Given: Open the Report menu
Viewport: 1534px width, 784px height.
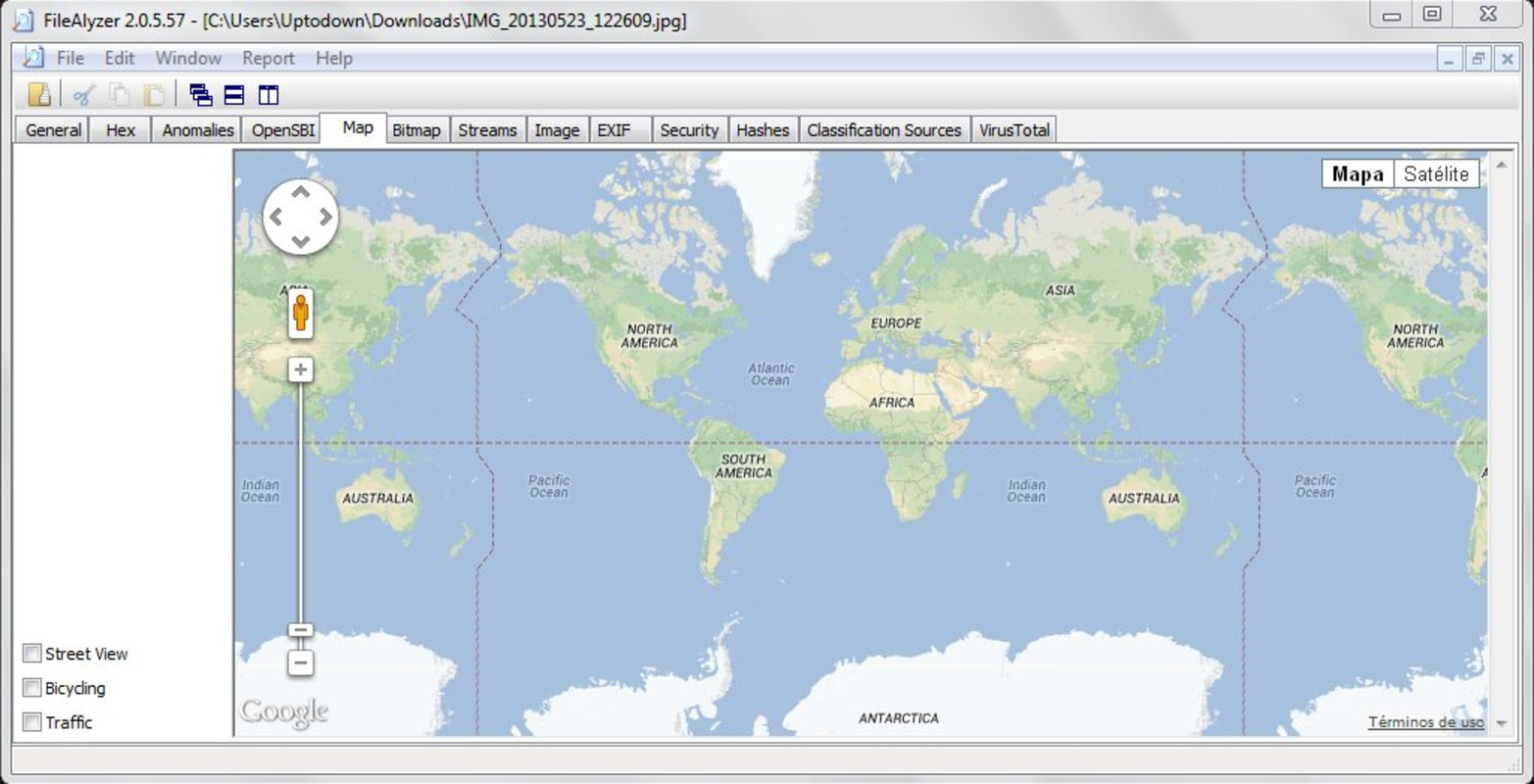Looking at the screenshot, I should point(269,59).
